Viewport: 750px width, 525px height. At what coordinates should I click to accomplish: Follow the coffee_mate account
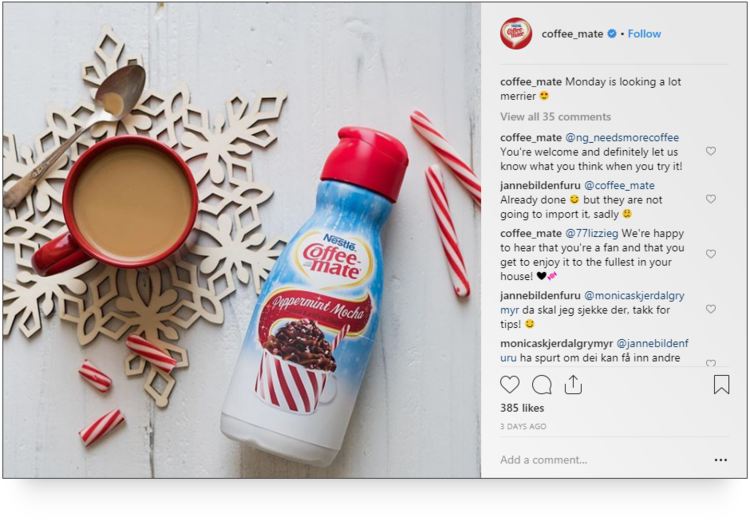click(x=644, y=33)
